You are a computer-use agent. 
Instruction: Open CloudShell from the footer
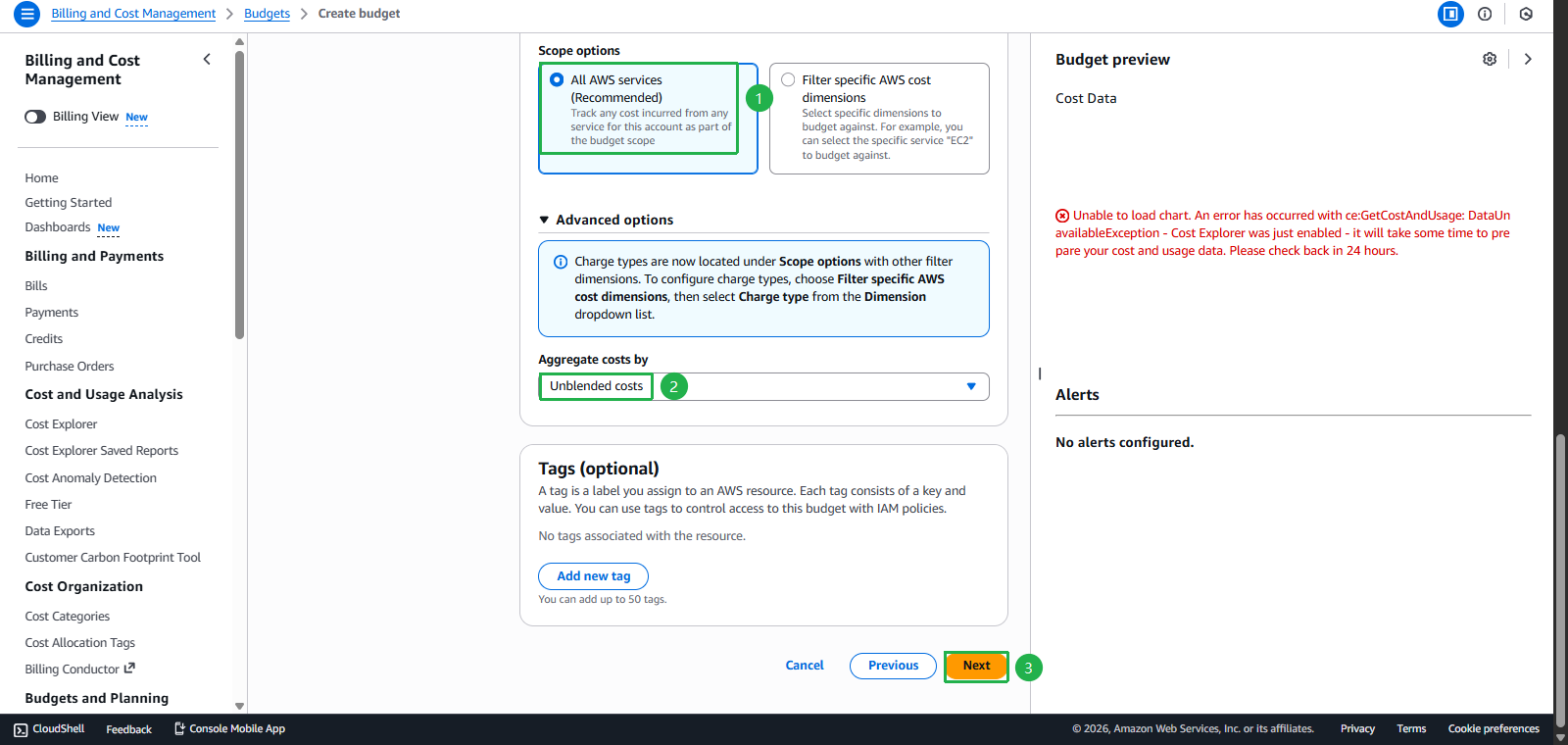click(49, 729)
